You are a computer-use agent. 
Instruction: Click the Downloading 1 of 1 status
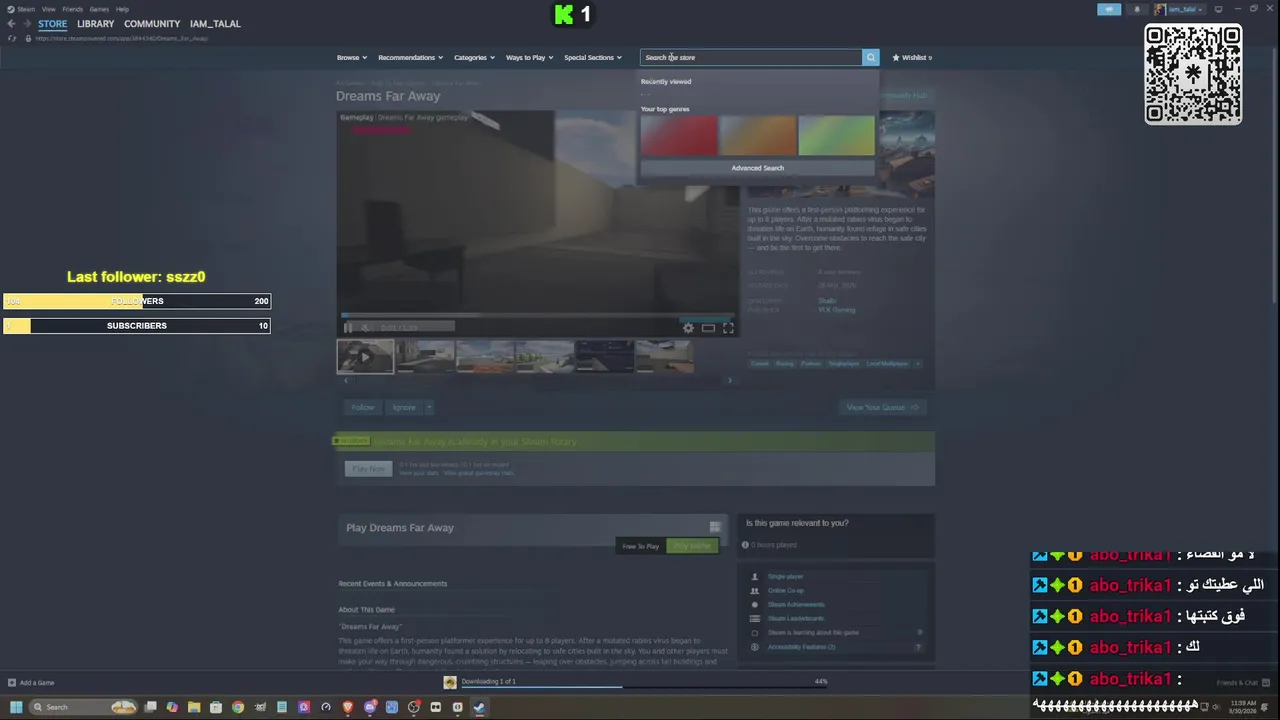(489, 681)
